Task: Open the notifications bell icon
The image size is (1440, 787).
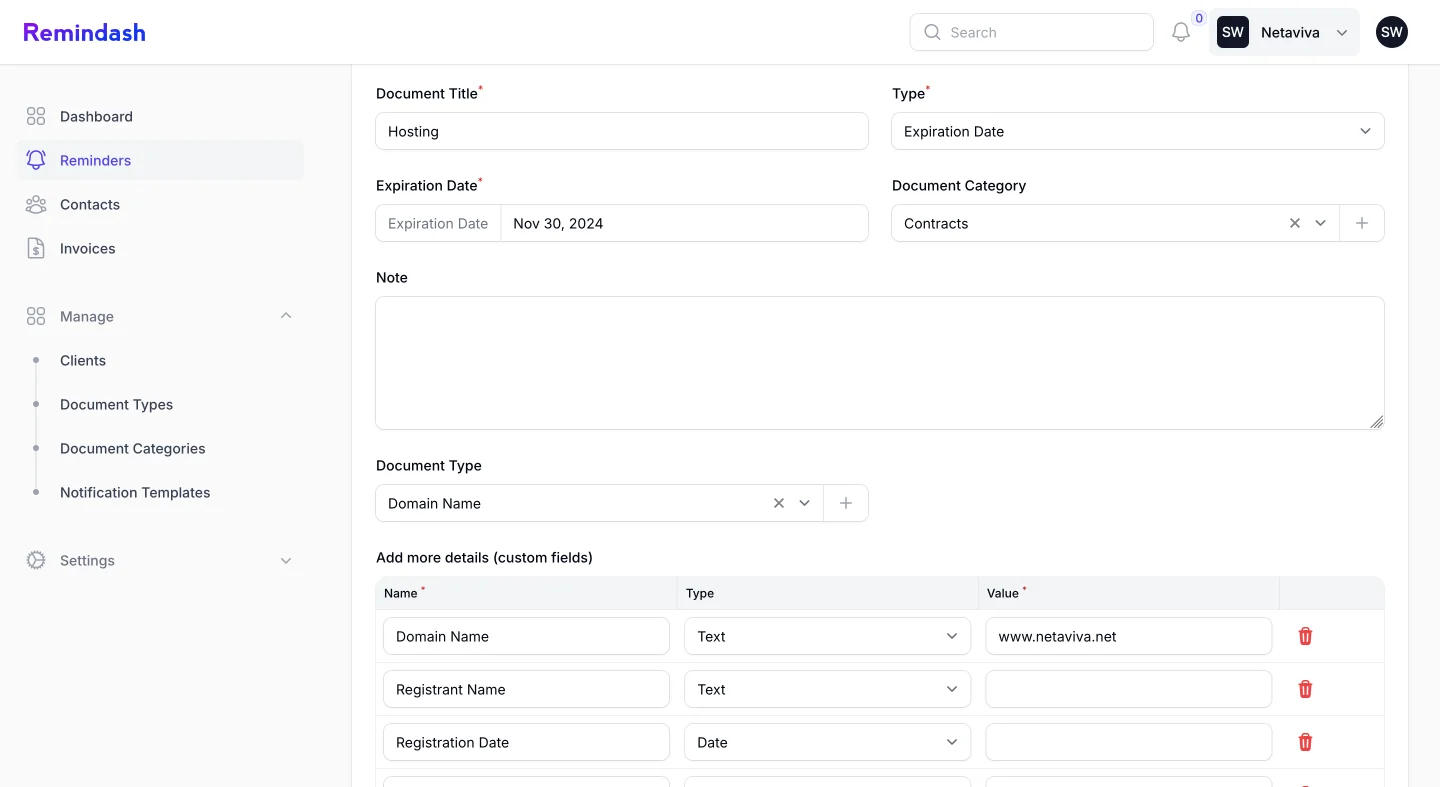Action: click(1181, 32)
